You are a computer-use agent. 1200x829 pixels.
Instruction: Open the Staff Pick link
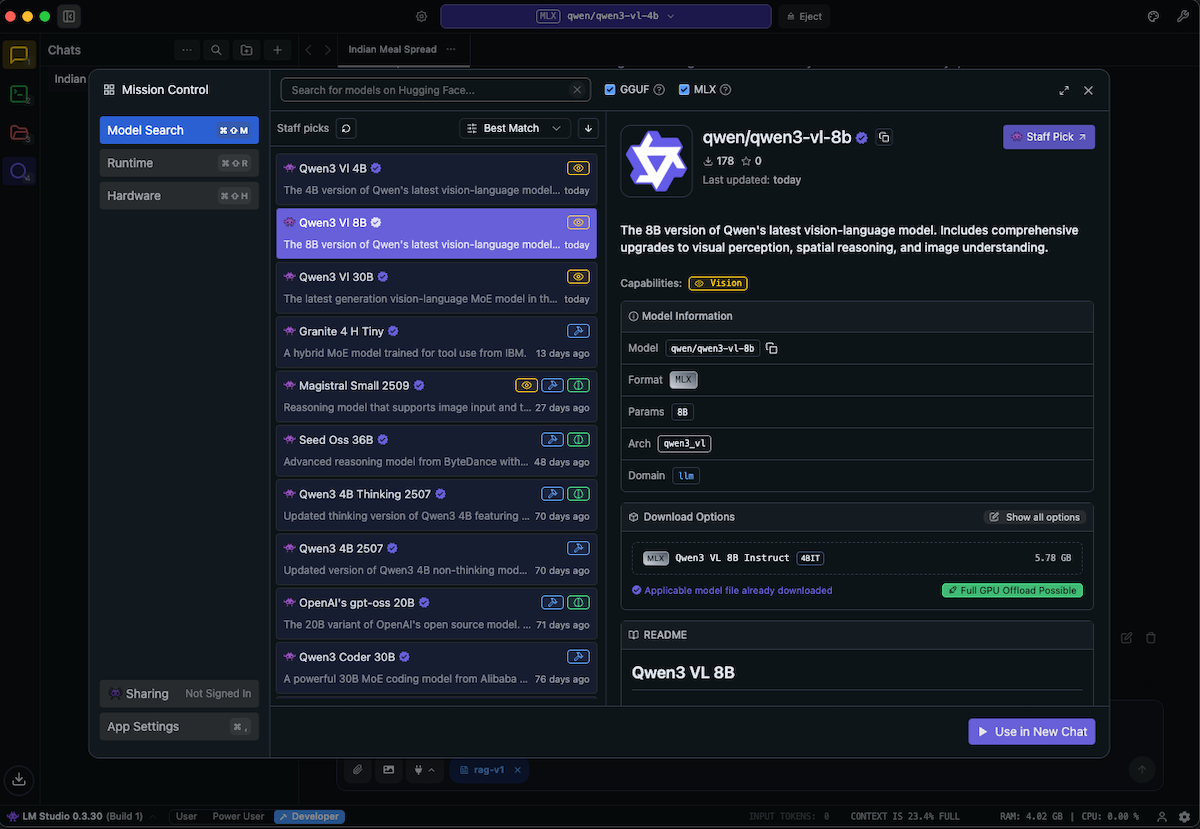coord(1048,137)
